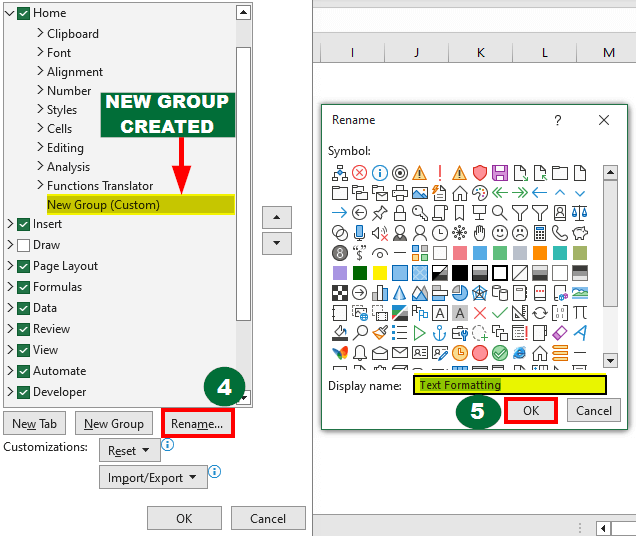
Task: Uncheck the Formulas tab checkbox
Action: pyautogui.click(x=24, y=287)
